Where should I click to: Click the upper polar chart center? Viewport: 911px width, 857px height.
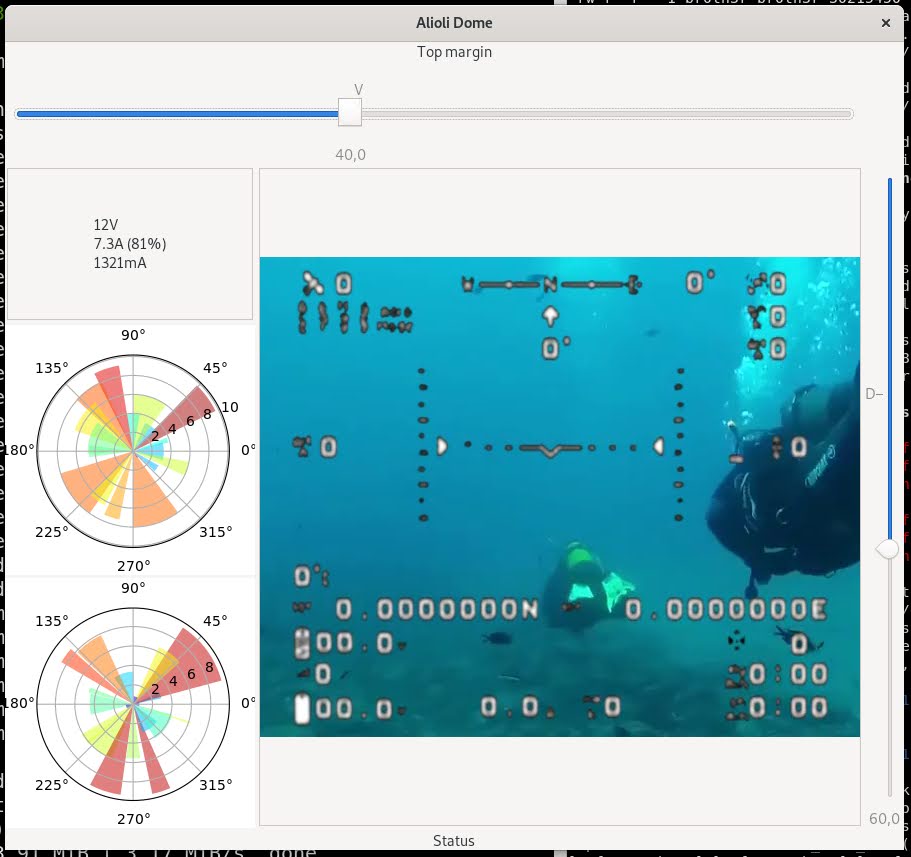coord(133,450)
